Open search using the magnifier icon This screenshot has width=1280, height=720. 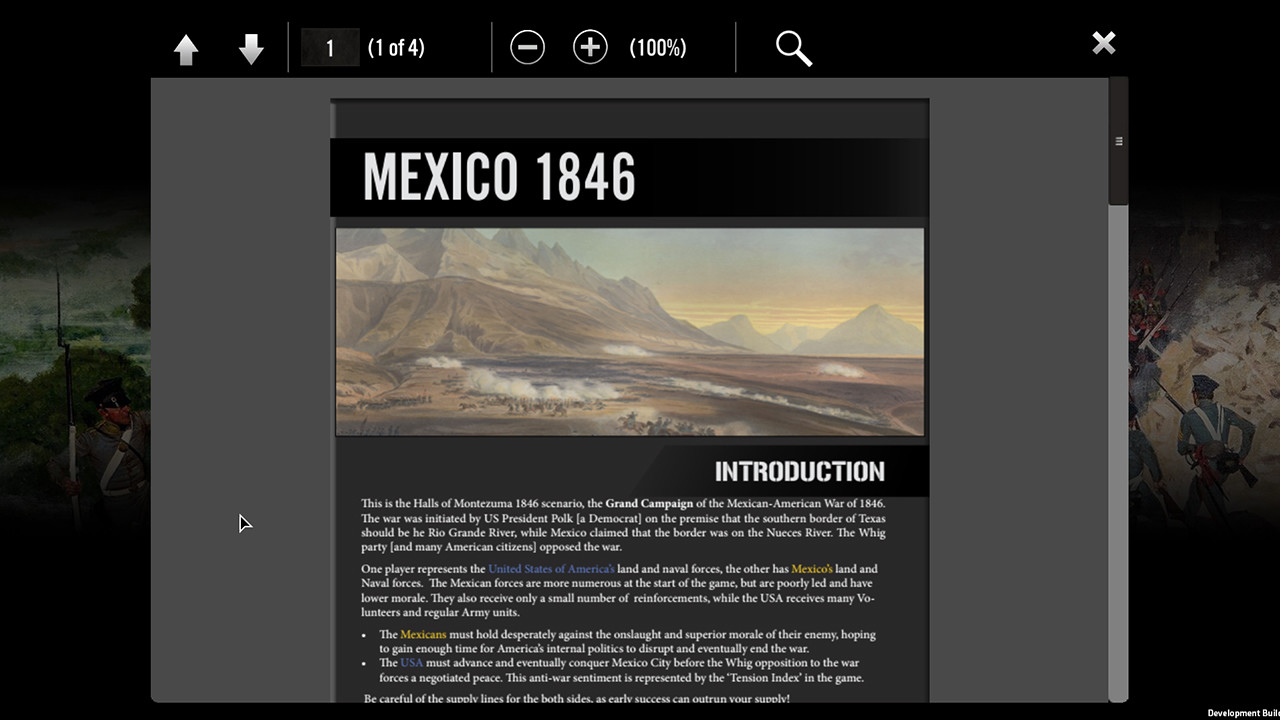pos(793,47)
